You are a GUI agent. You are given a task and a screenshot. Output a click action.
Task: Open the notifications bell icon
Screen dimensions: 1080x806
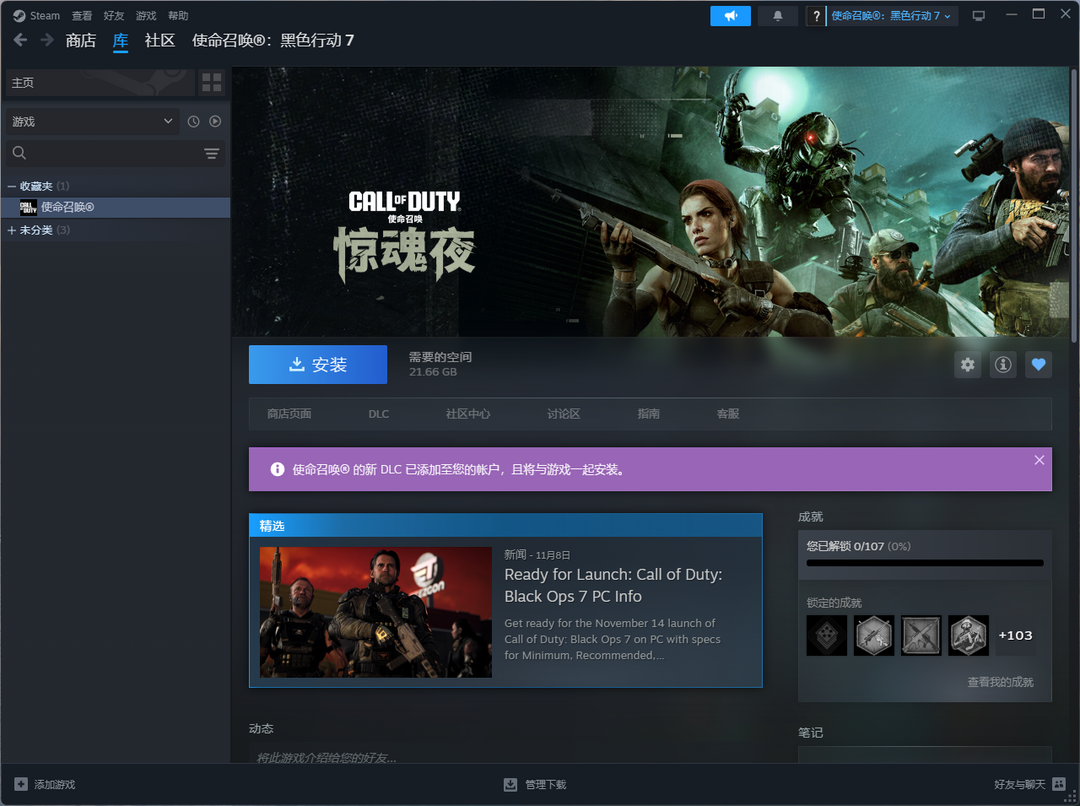pos(778,16)
